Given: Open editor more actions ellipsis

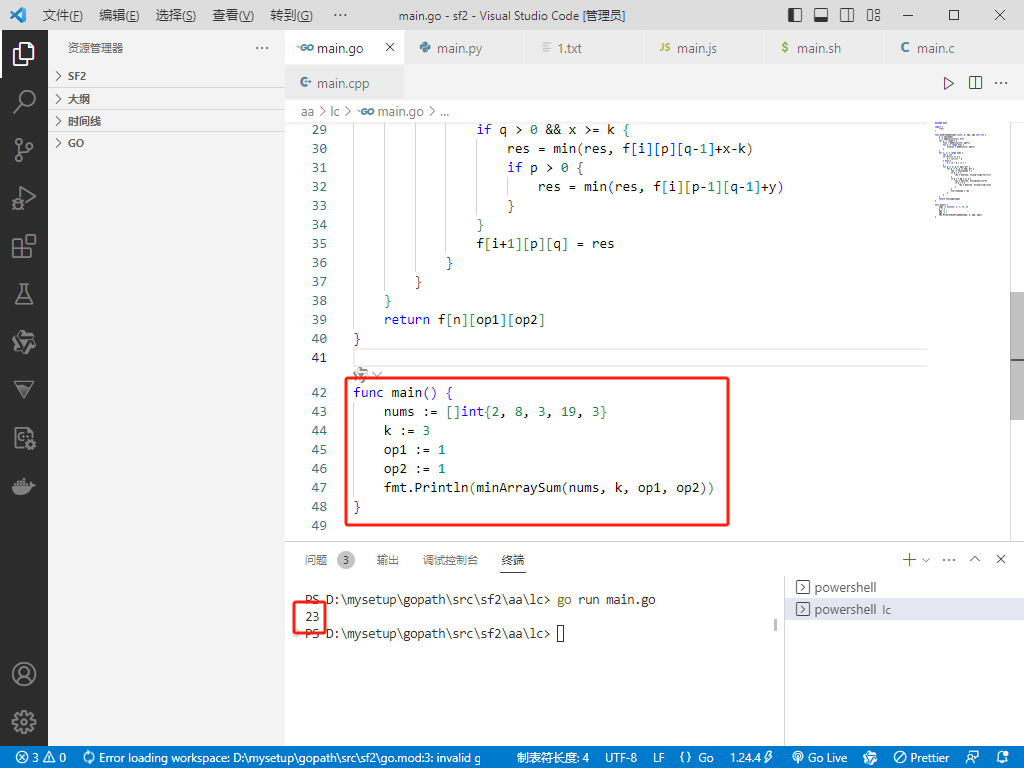Looking at the screenshot, I should pyautogui.click(x=1001, y=83).
